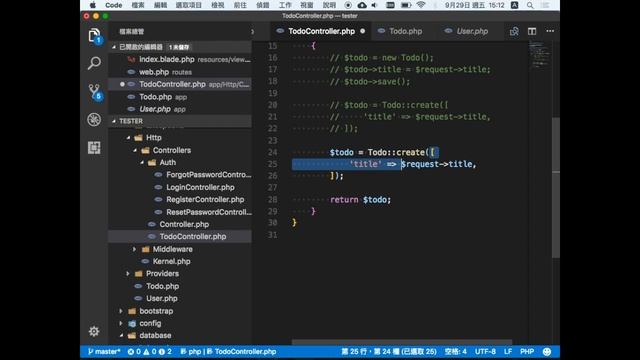Expand the Middleware folder
Viewport: 640px width, 360px height.
(134, 249)
